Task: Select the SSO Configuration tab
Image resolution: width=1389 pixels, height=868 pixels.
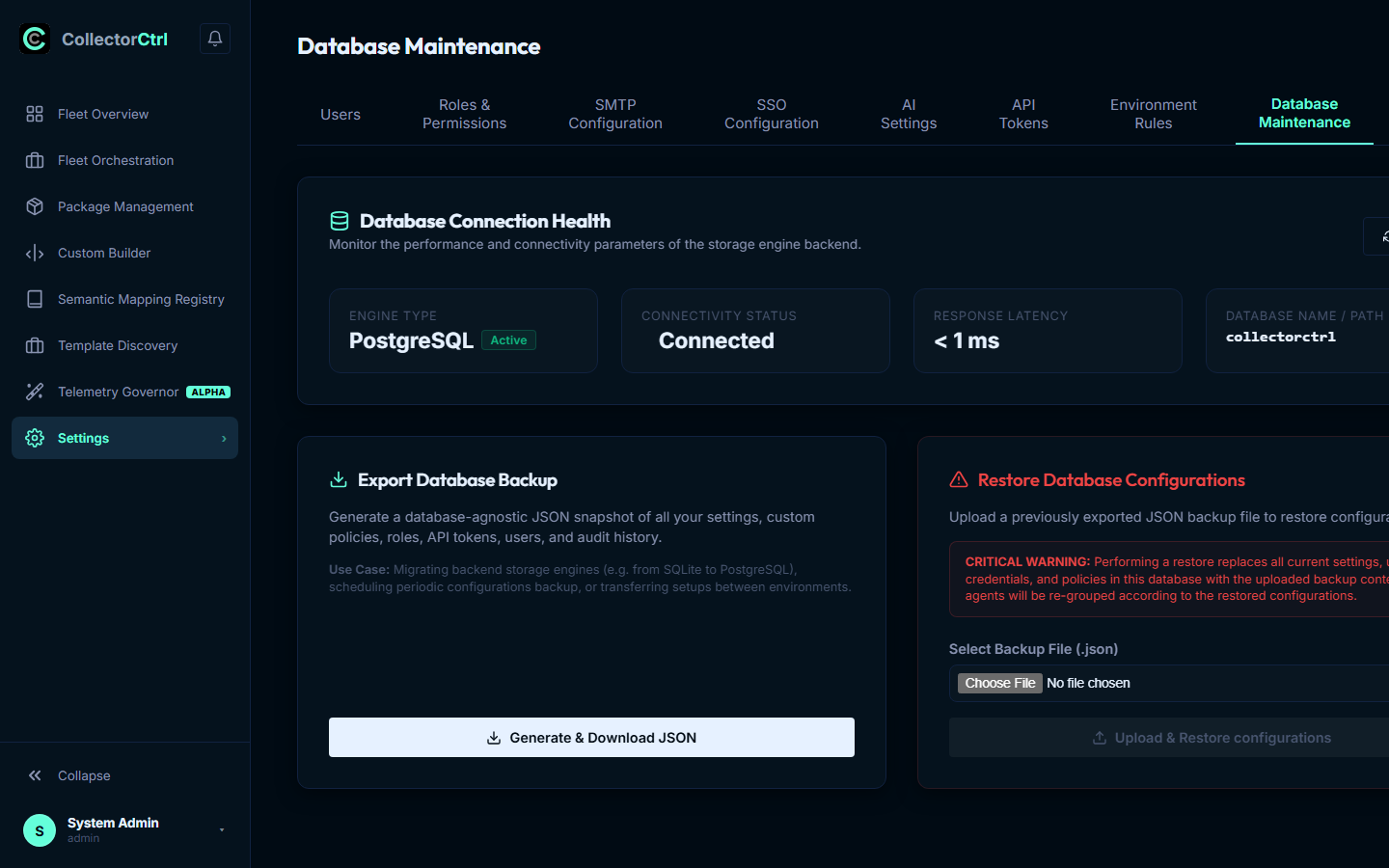Action: [772, 114]
